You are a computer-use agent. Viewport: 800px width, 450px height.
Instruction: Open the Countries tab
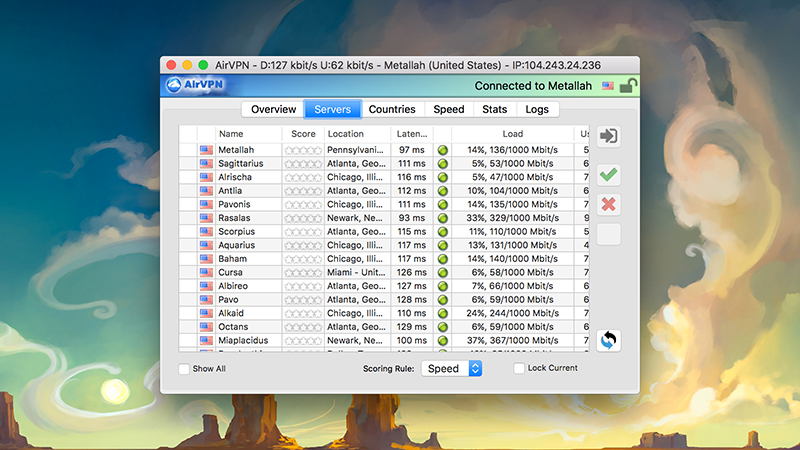(392, 109)
